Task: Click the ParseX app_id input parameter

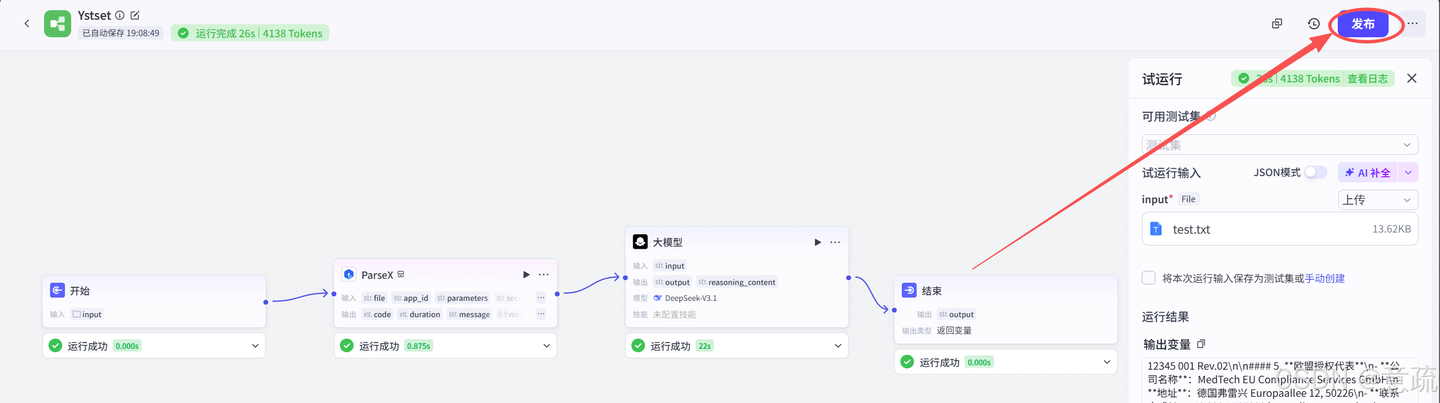Action: click(410, 298)
